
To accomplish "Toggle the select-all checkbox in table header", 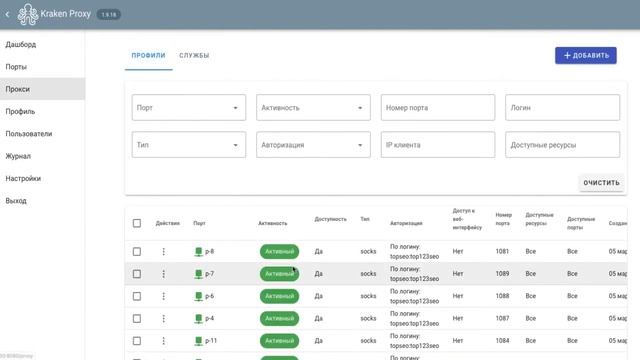I will (137, 223).
